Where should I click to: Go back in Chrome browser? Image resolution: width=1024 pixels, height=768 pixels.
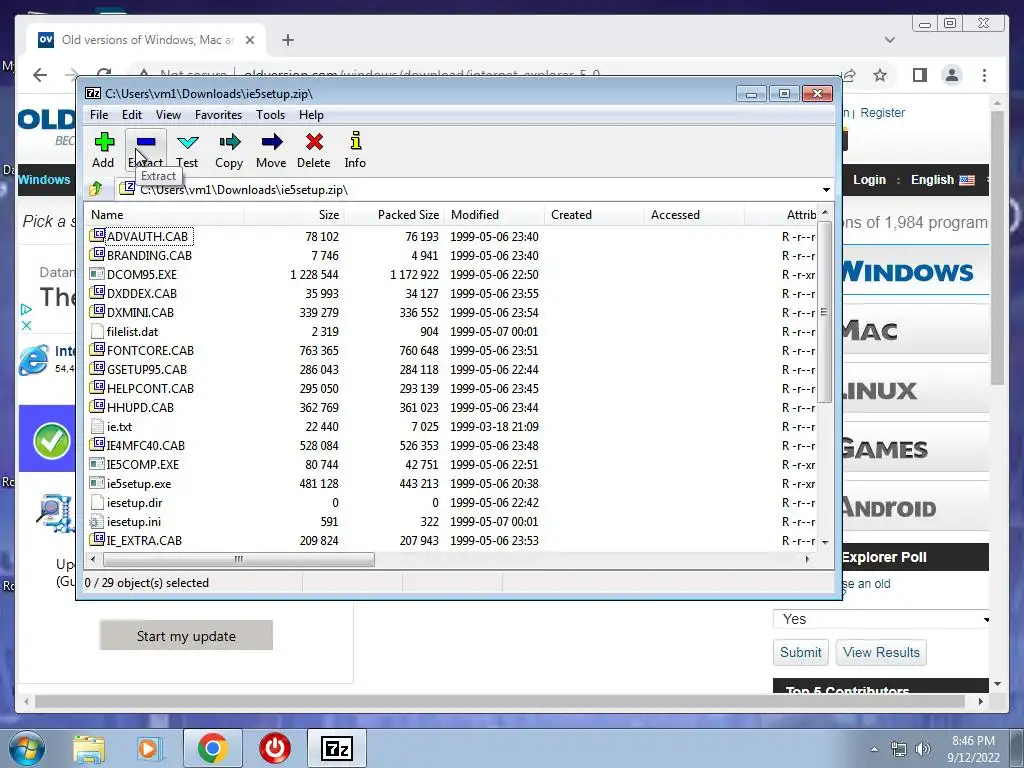click(x=40, y=75)
